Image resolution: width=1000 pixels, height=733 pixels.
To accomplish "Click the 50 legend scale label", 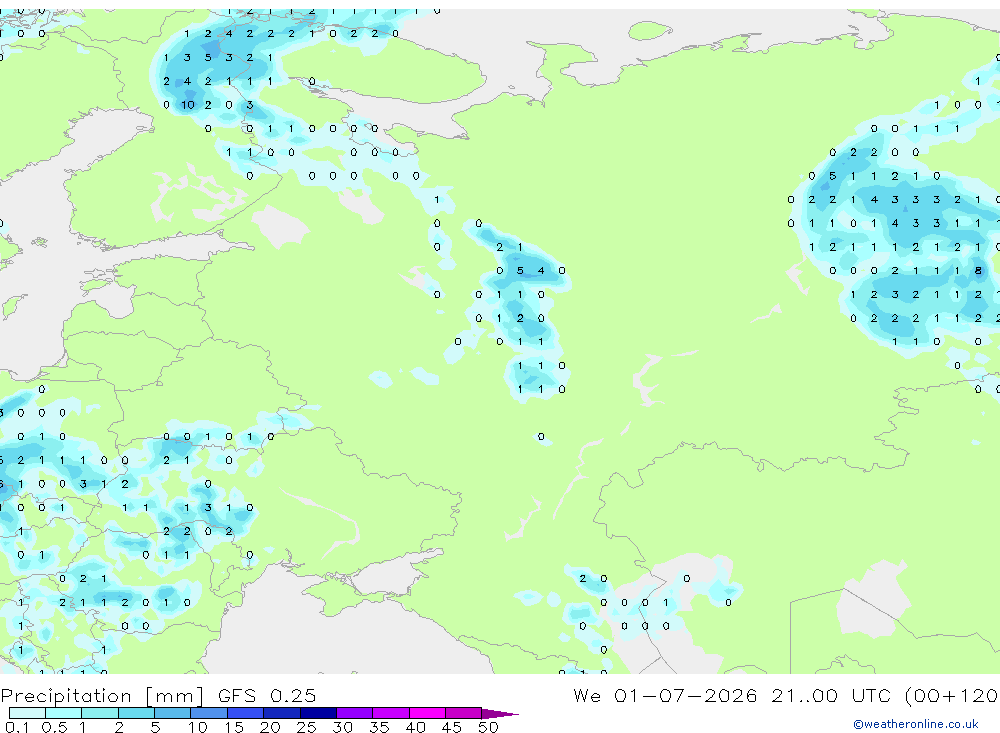I will pyautogui.click(x=488, y=727).
